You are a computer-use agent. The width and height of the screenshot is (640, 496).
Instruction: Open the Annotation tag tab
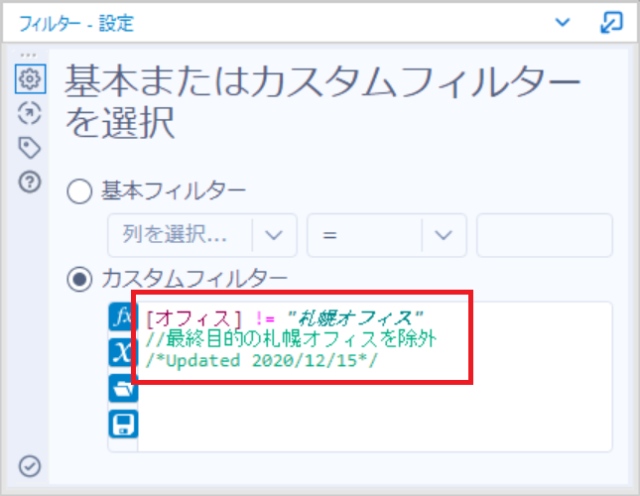pos(30,147)
